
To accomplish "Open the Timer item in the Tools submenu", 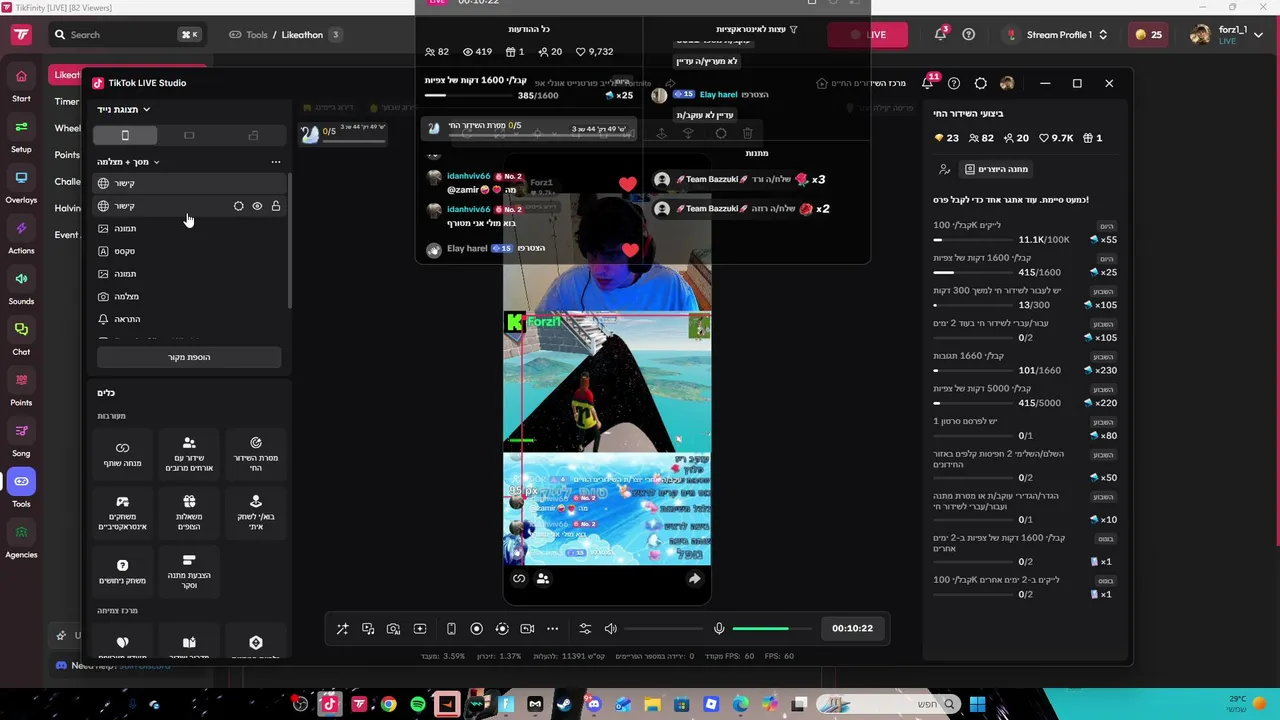I will click(67, 101).
